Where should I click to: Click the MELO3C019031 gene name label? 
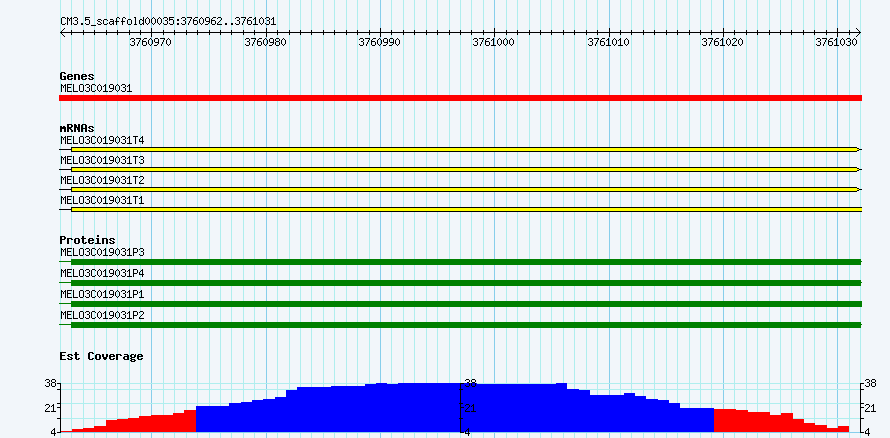(96, 89)
